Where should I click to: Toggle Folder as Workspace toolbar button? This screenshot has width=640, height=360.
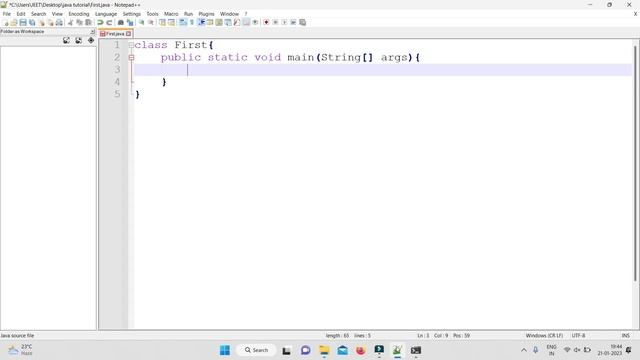pyautogui.click(x=246, y=22)
